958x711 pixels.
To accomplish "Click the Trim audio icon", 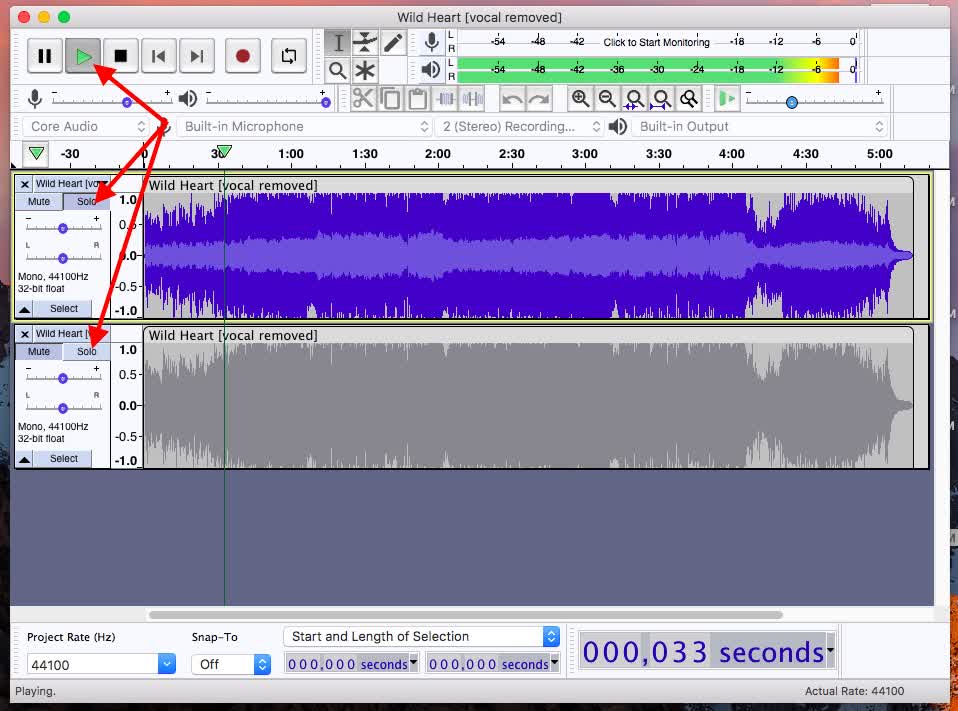I will [x=445, y=98].
